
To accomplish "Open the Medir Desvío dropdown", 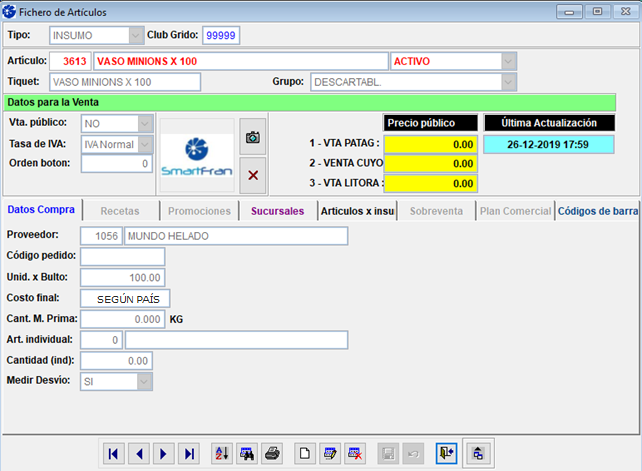I will [145, 381].
